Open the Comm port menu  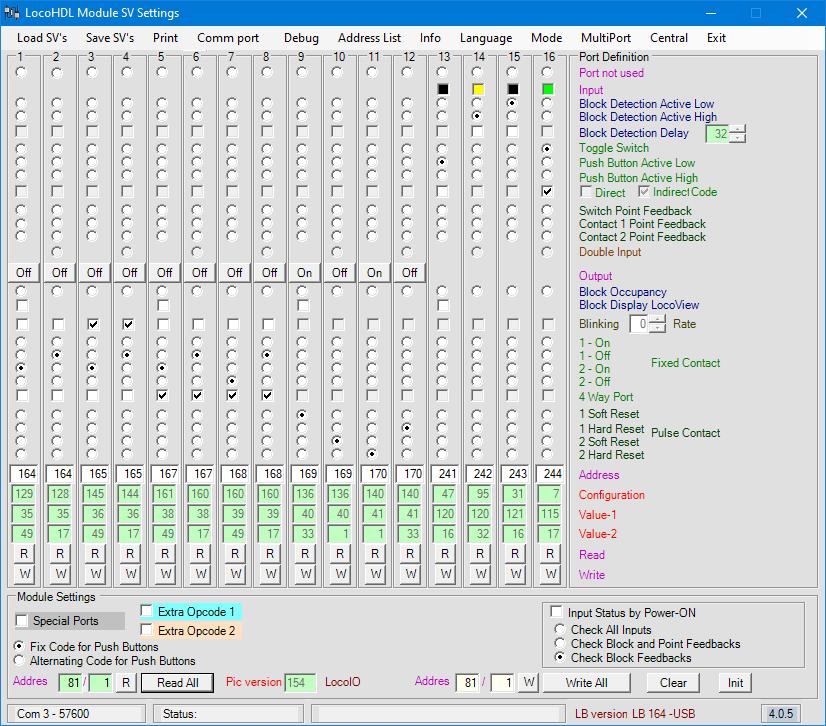[228, 38]
